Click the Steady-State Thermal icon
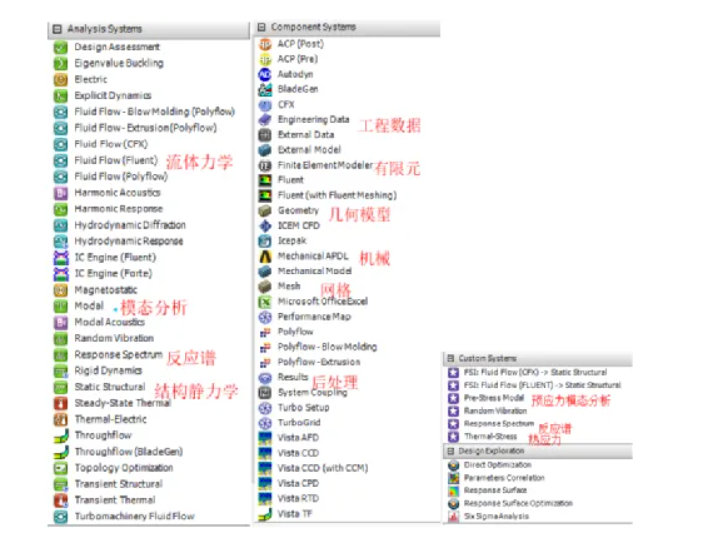Screen dimensions: 715x550 (x=61, y=404)
